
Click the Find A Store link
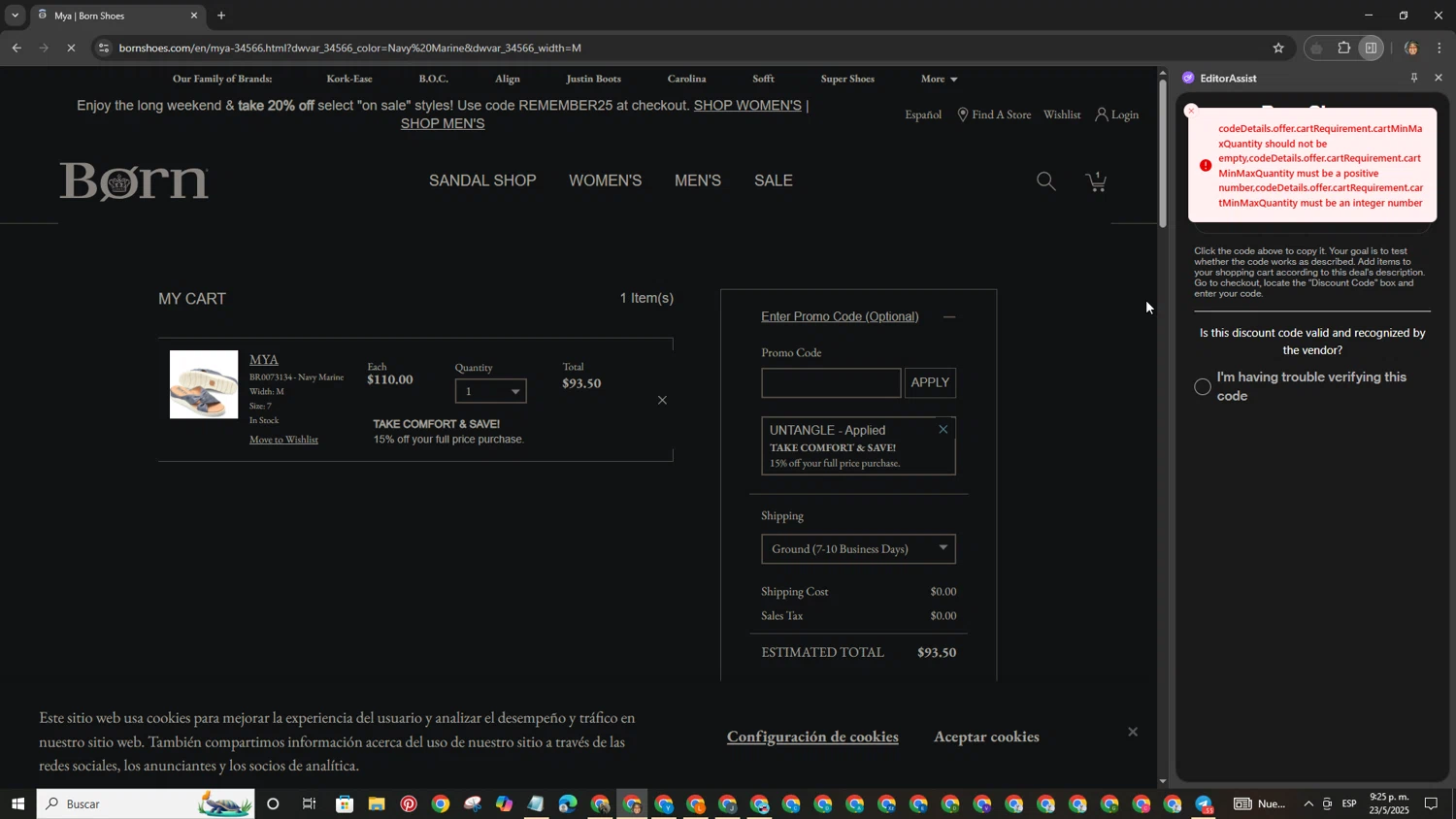[x=994, y=115]
